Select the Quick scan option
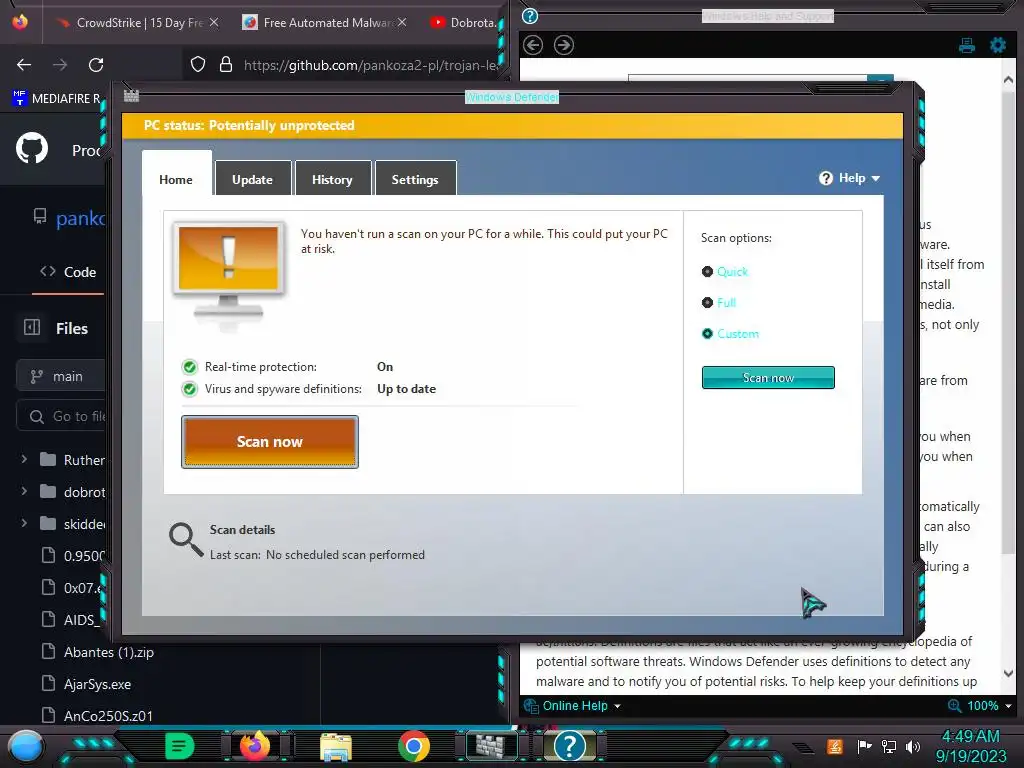 click(x=725, y=272)
